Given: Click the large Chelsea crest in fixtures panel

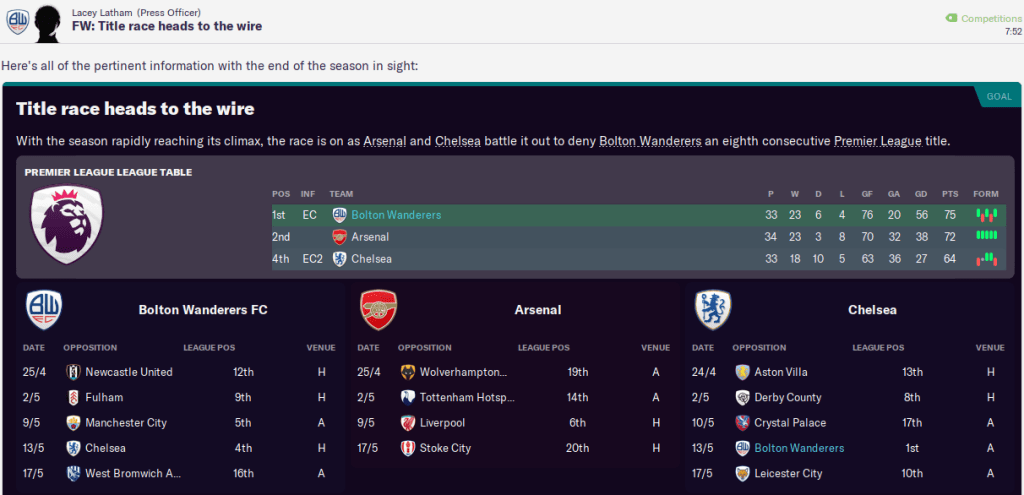Looking at the screenshot, I should [x=713, y=310].
